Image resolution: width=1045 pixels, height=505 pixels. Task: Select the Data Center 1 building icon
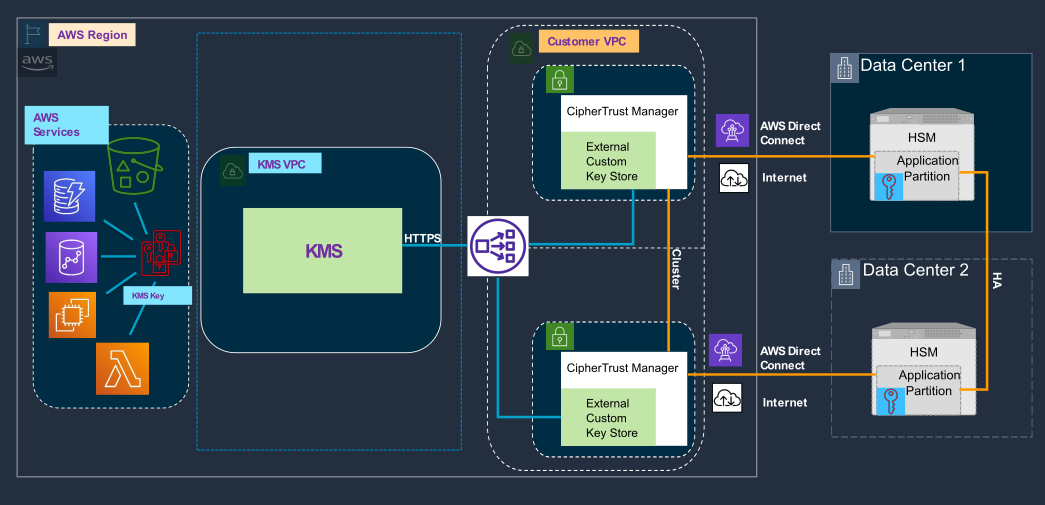pos(845,68)
